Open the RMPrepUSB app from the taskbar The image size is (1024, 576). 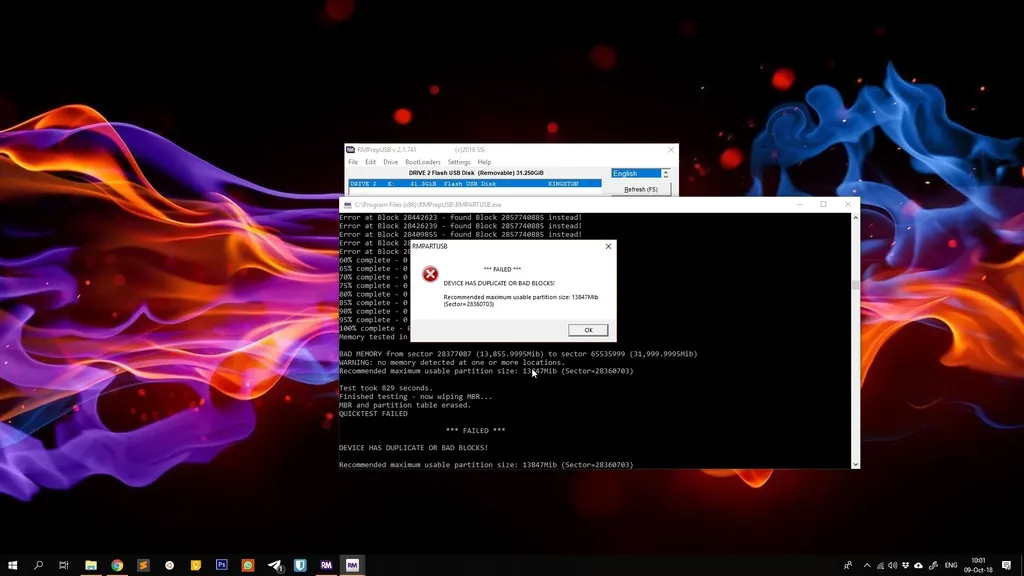[324, 565]
